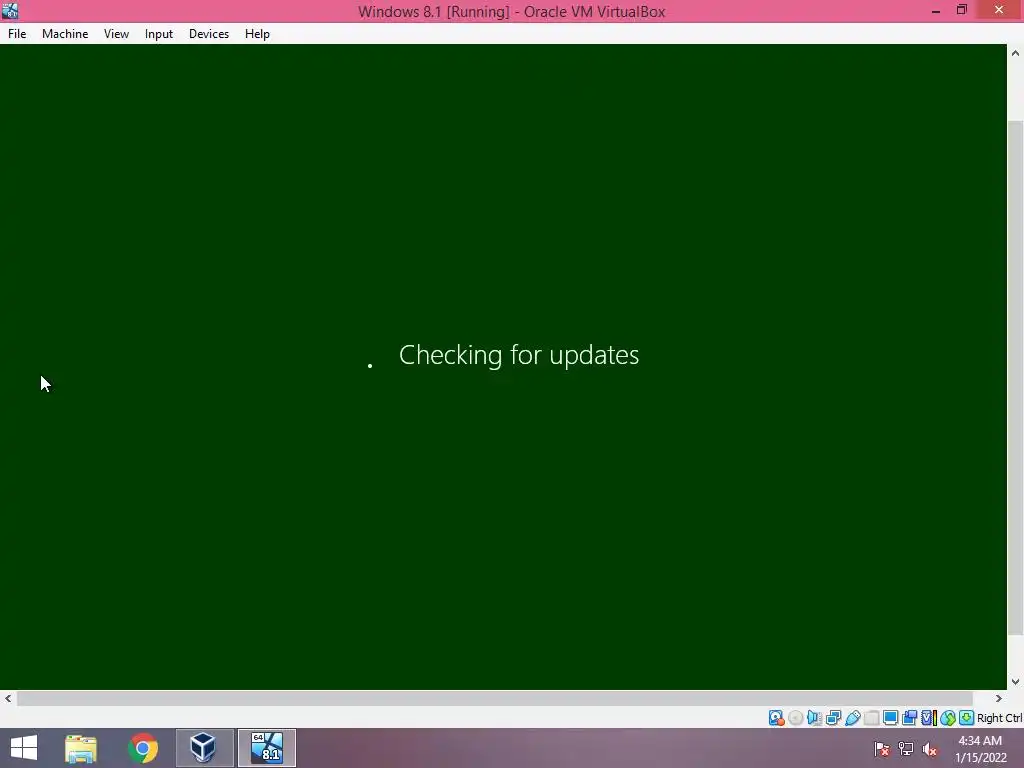Click the hard disk activity status icon
This screenshot has width=1024, height=768.
(x=776, y=718)
